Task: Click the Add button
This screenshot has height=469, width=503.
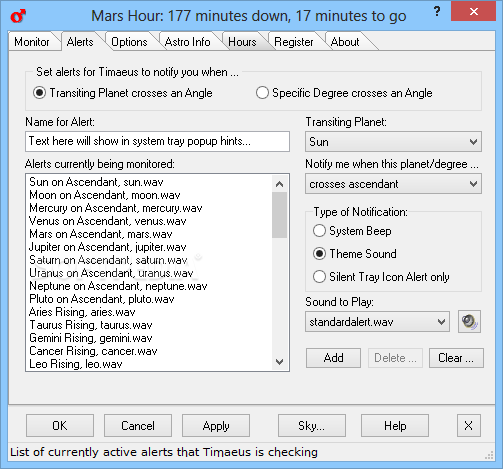Action: 333,358
